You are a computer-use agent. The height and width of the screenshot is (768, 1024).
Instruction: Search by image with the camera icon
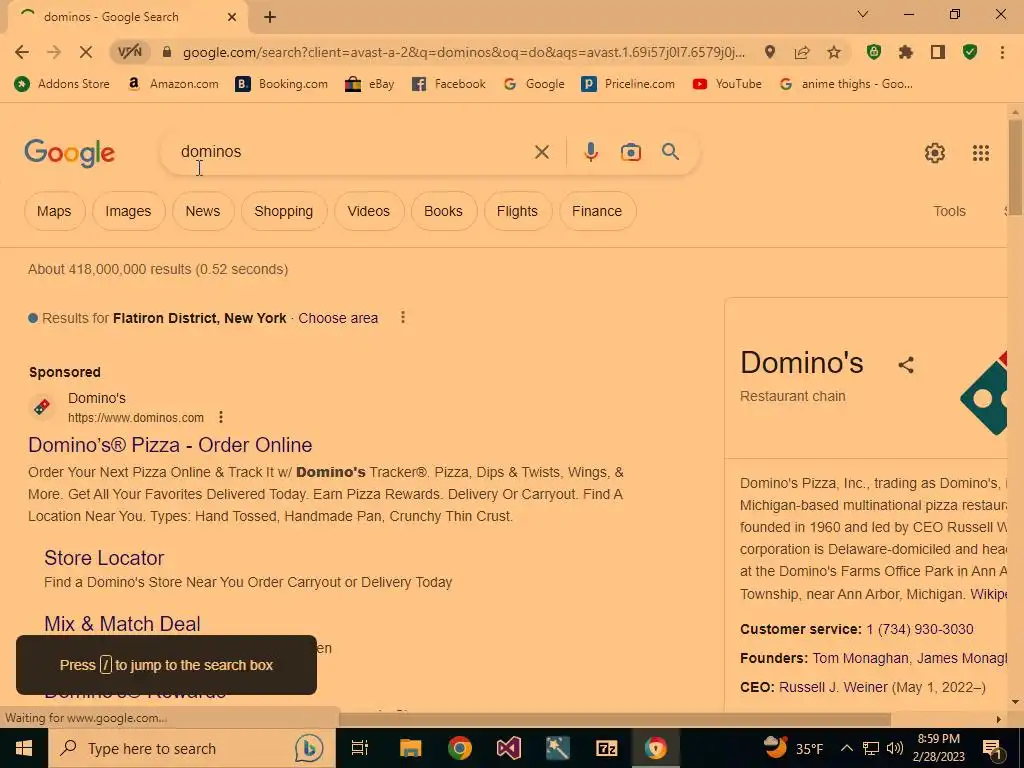click(630, 152)
